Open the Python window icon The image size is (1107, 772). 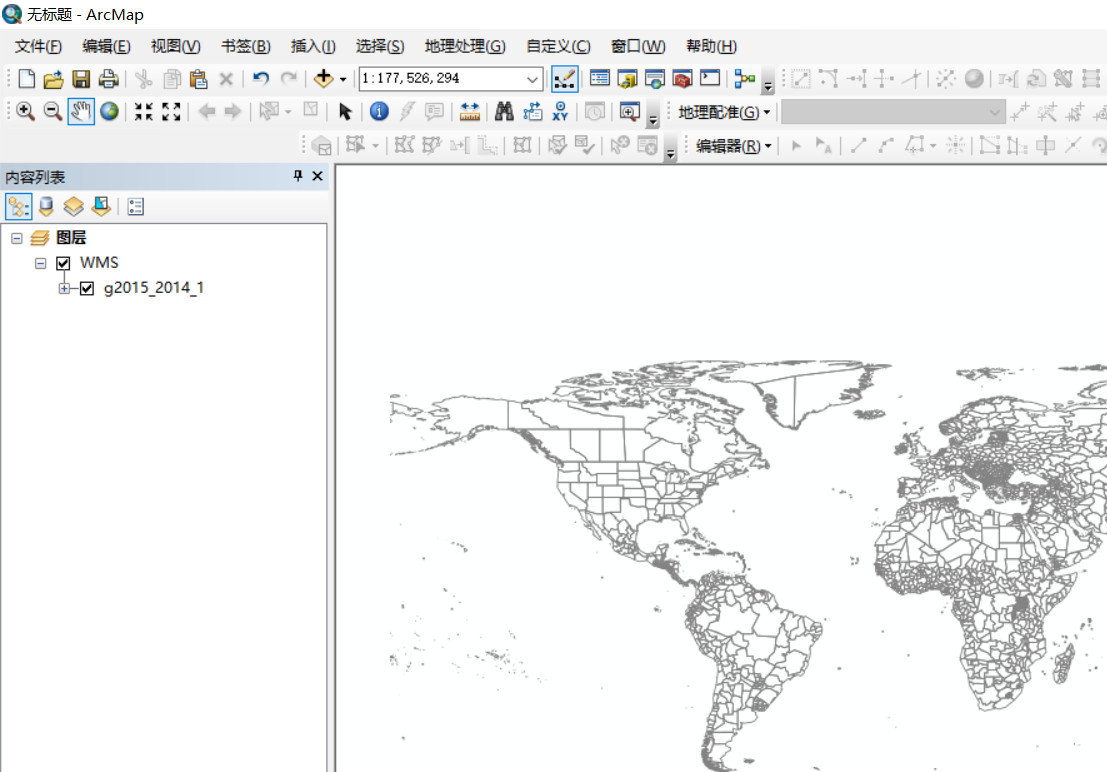pos(710,78)
